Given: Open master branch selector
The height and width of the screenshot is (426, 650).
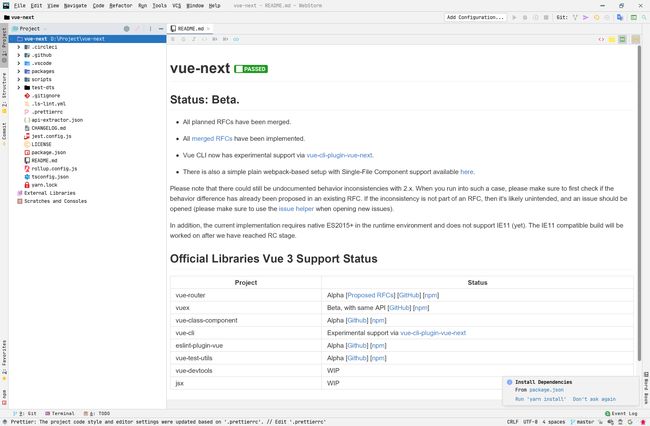Looking at the screenshot, I should [x=582, y=422].
